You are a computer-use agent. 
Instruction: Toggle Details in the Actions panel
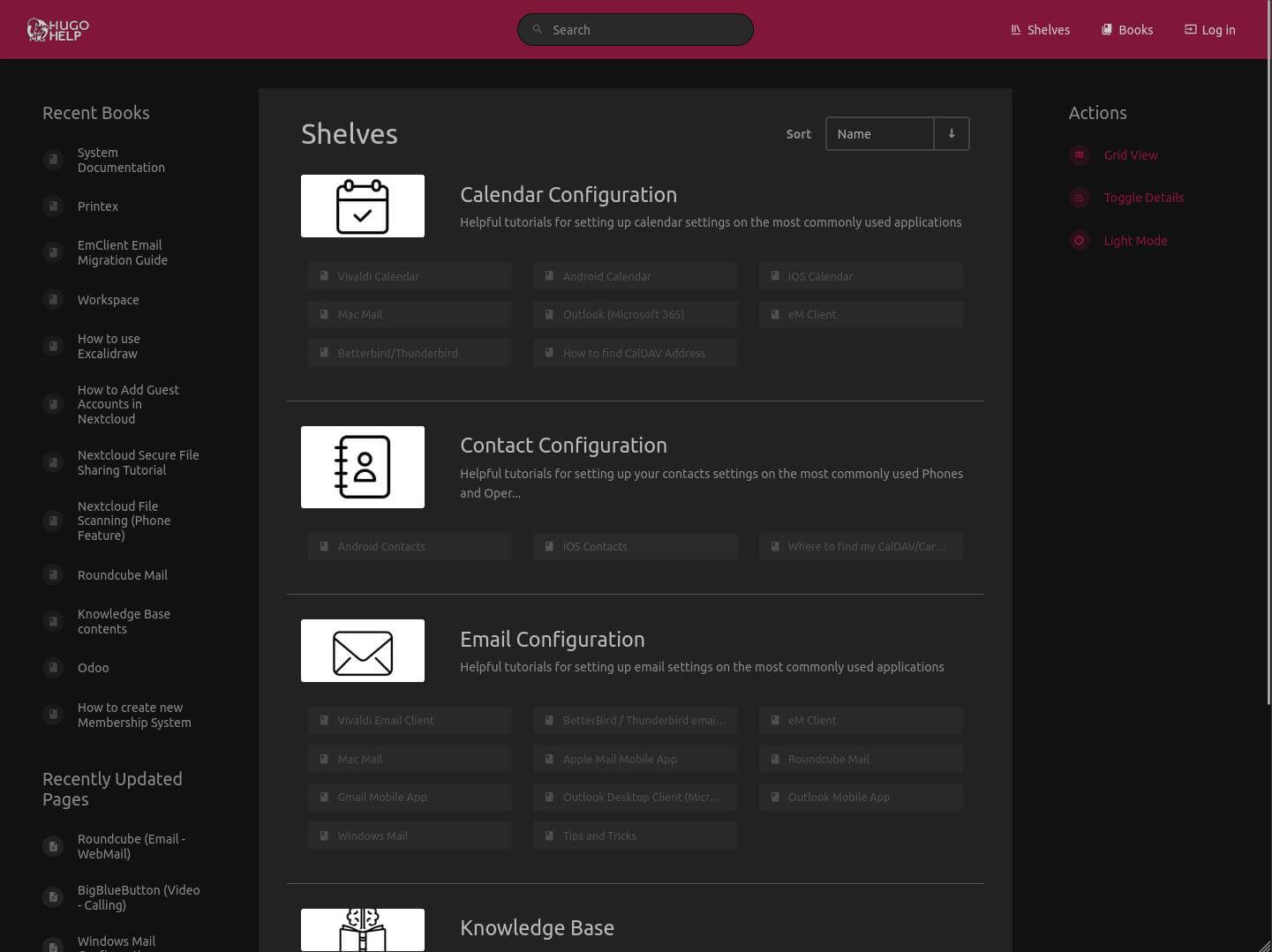(x=1142, y=198)
